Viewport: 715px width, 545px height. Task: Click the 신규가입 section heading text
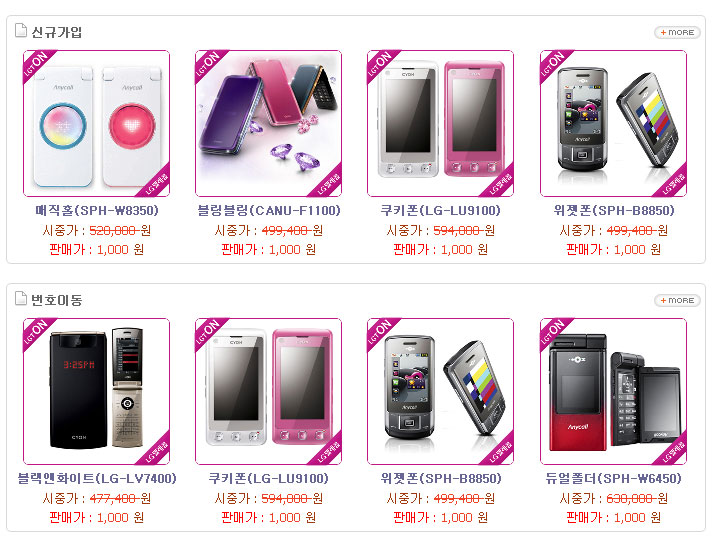pos(57,32)
